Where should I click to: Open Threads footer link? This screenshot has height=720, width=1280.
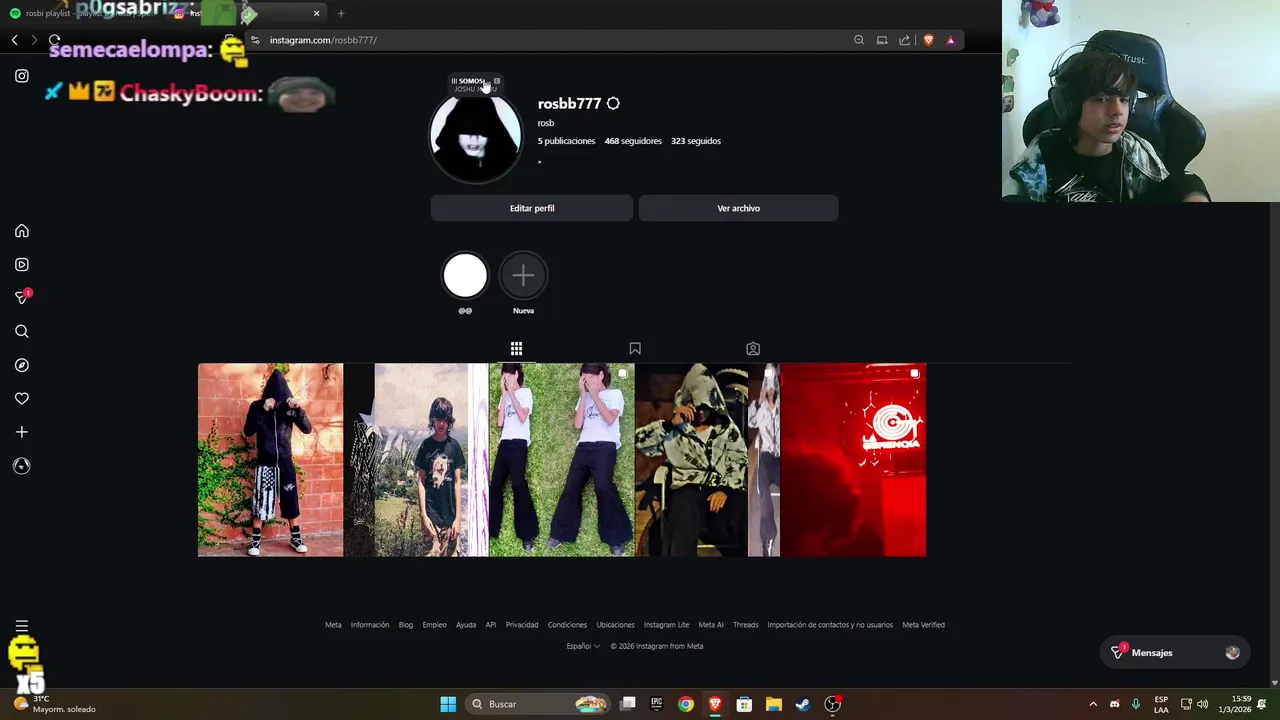746,625
